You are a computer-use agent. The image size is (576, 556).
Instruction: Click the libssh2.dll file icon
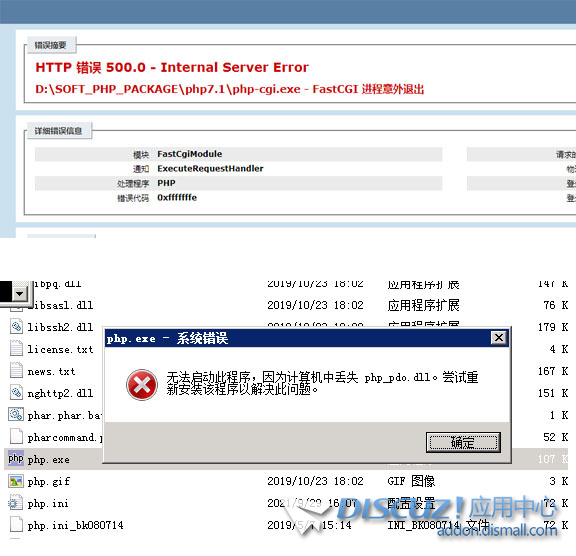tap(16, 326)
